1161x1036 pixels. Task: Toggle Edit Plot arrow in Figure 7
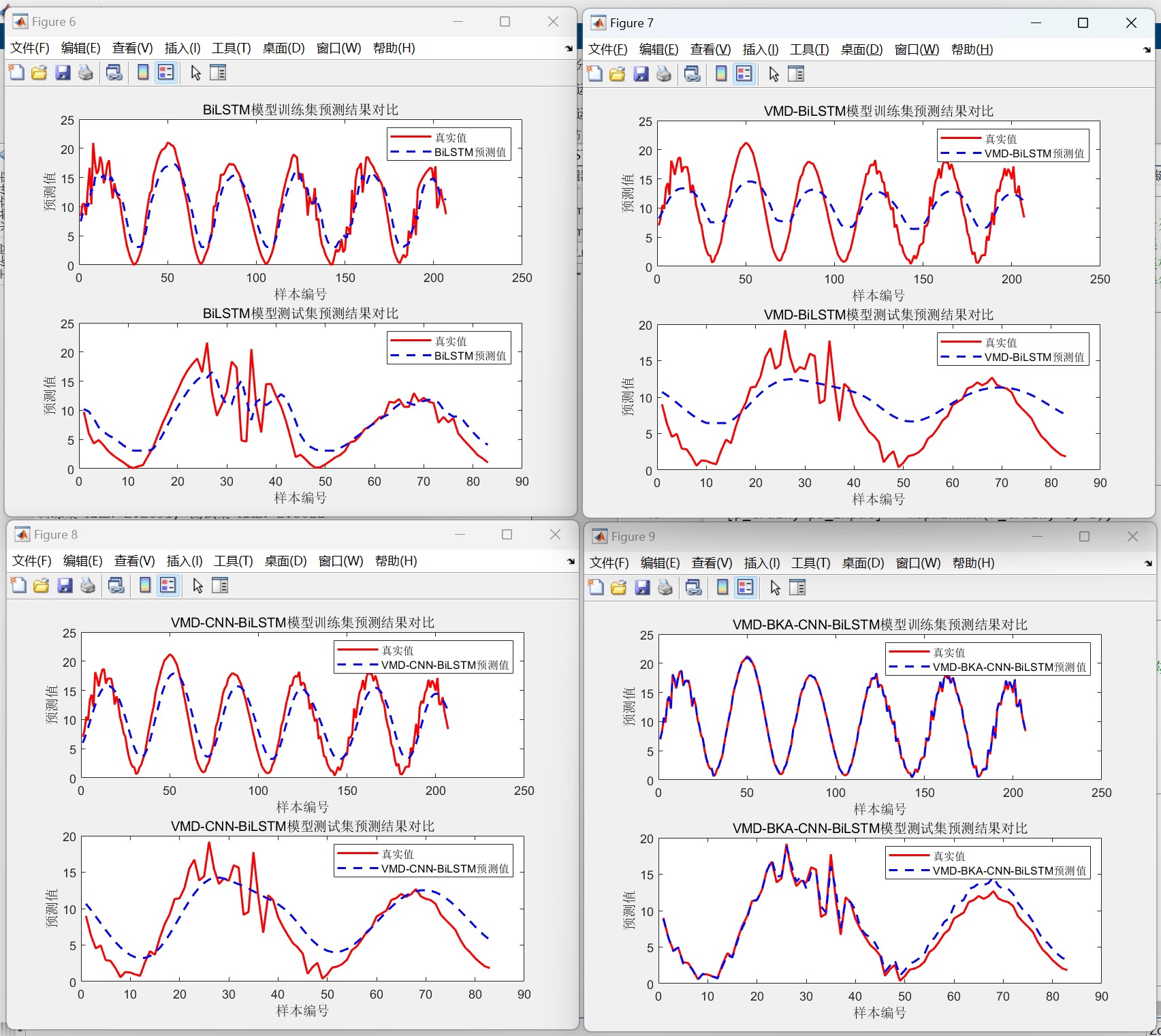coord(774,74)
